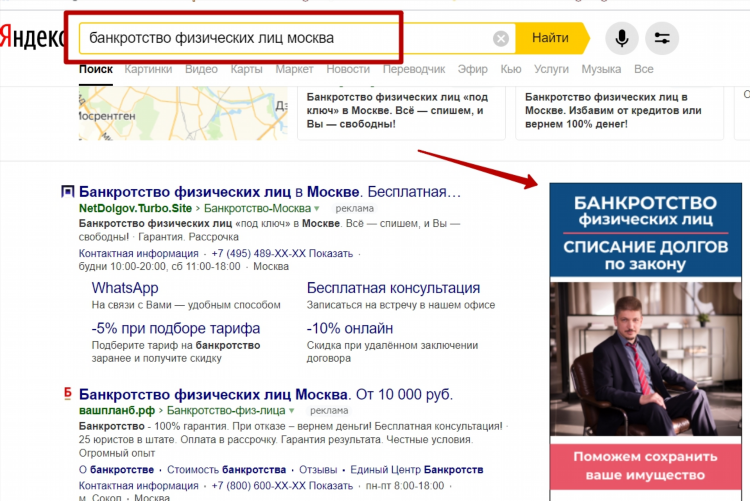
Task: Show phone number +7 (495) 489-XX-XX
Action: click(x=282, y=254)
